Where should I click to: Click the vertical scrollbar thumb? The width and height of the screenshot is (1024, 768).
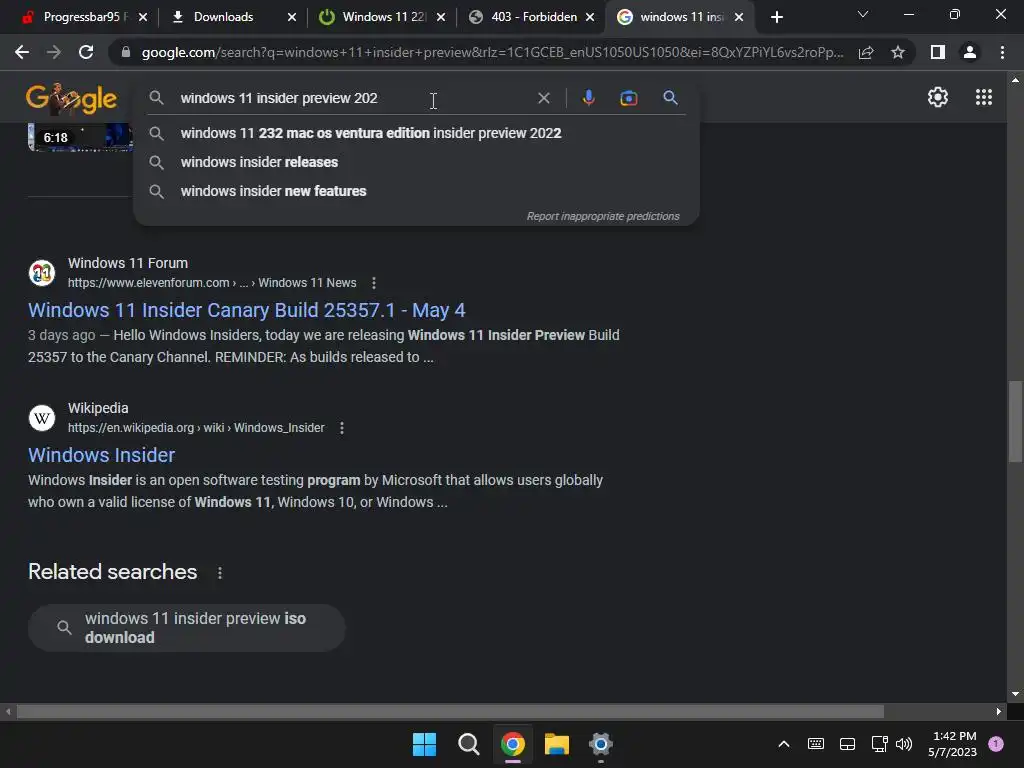click(x=1015, y=421)
